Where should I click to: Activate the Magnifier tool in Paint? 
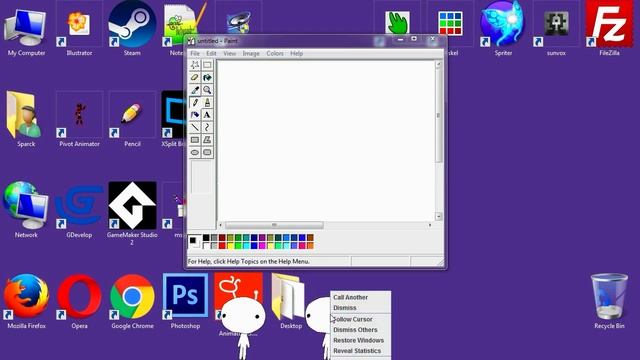207,90
